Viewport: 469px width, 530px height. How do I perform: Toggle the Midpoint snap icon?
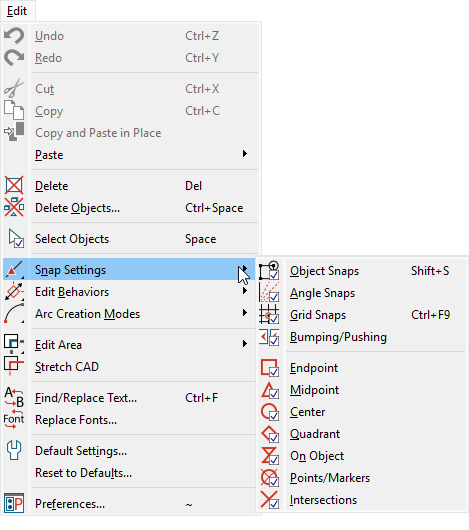click(x=269, y=390)
